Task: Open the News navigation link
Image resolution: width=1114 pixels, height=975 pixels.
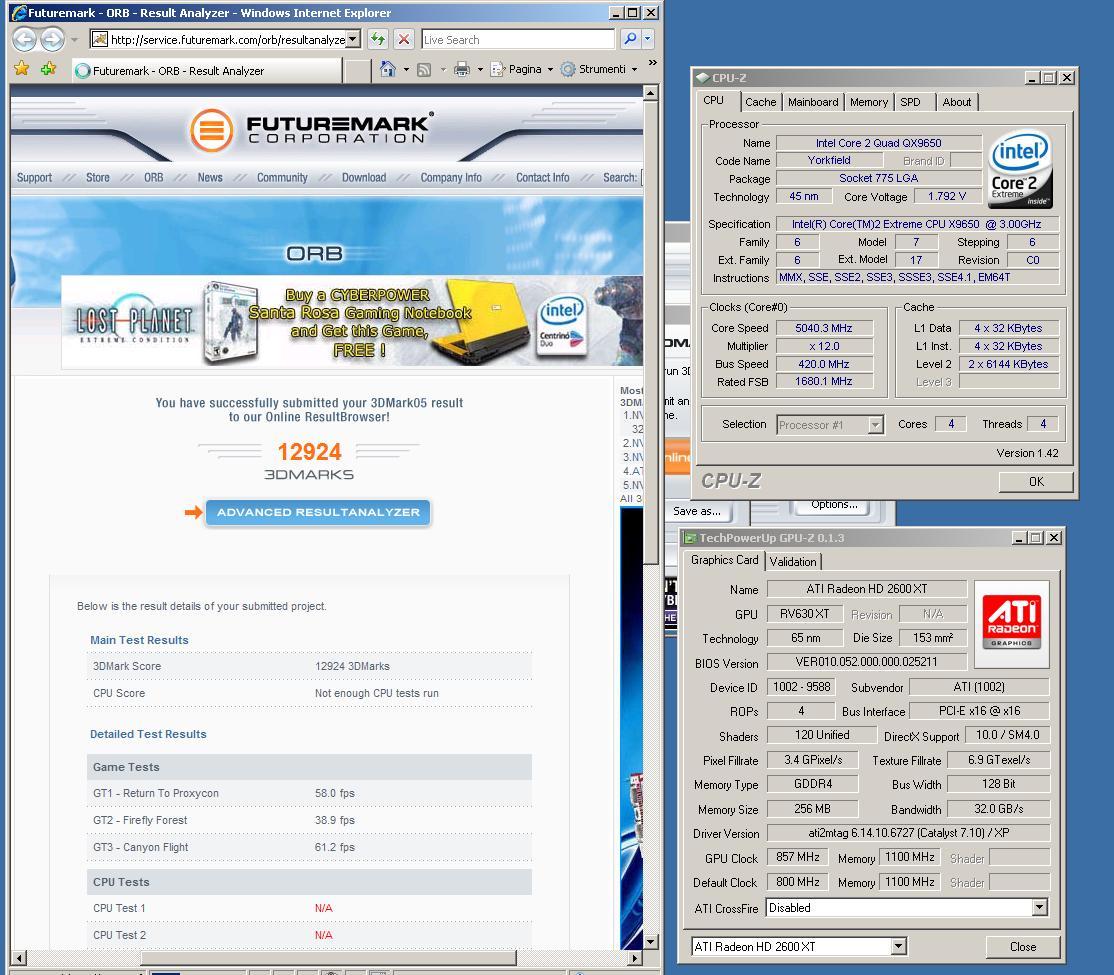Action: 210,178
